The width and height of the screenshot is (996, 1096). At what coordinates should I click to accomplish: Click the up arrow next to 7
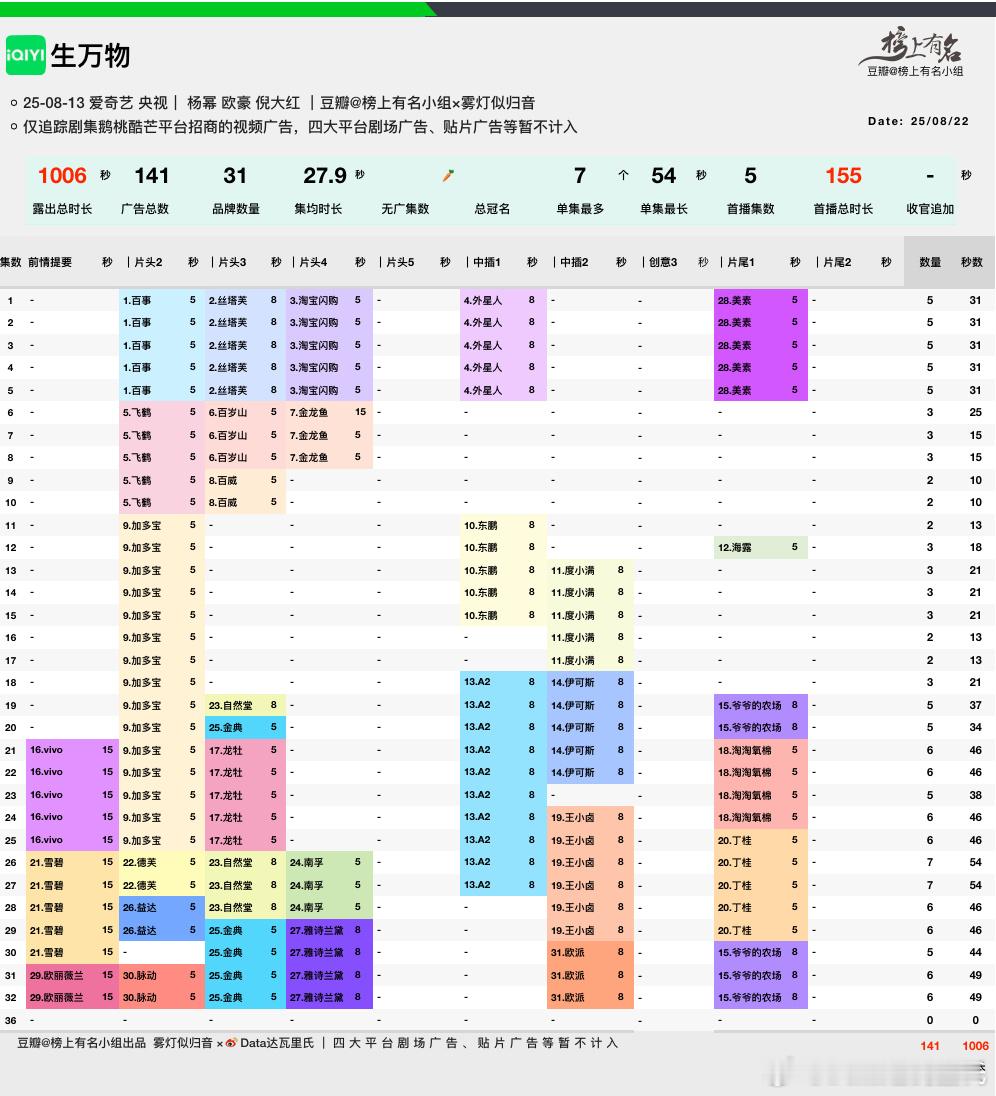(623, 175)
